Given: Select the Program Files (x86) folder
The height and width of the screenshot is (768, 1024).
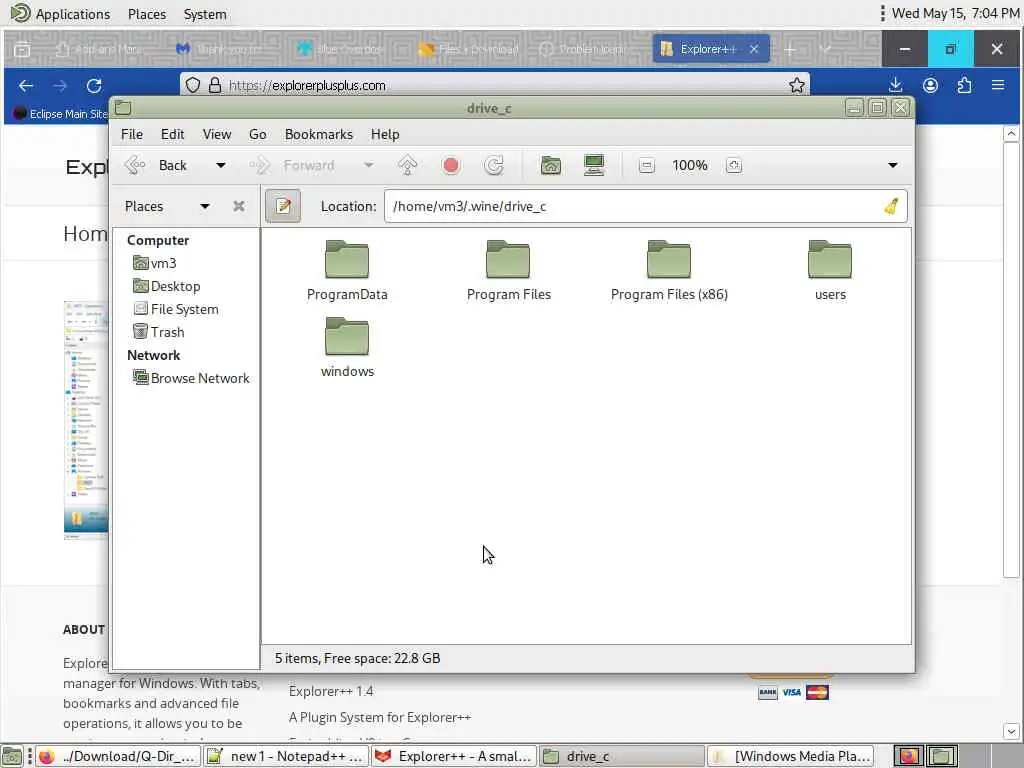Looking at the screenshot, I should point(669,270).
